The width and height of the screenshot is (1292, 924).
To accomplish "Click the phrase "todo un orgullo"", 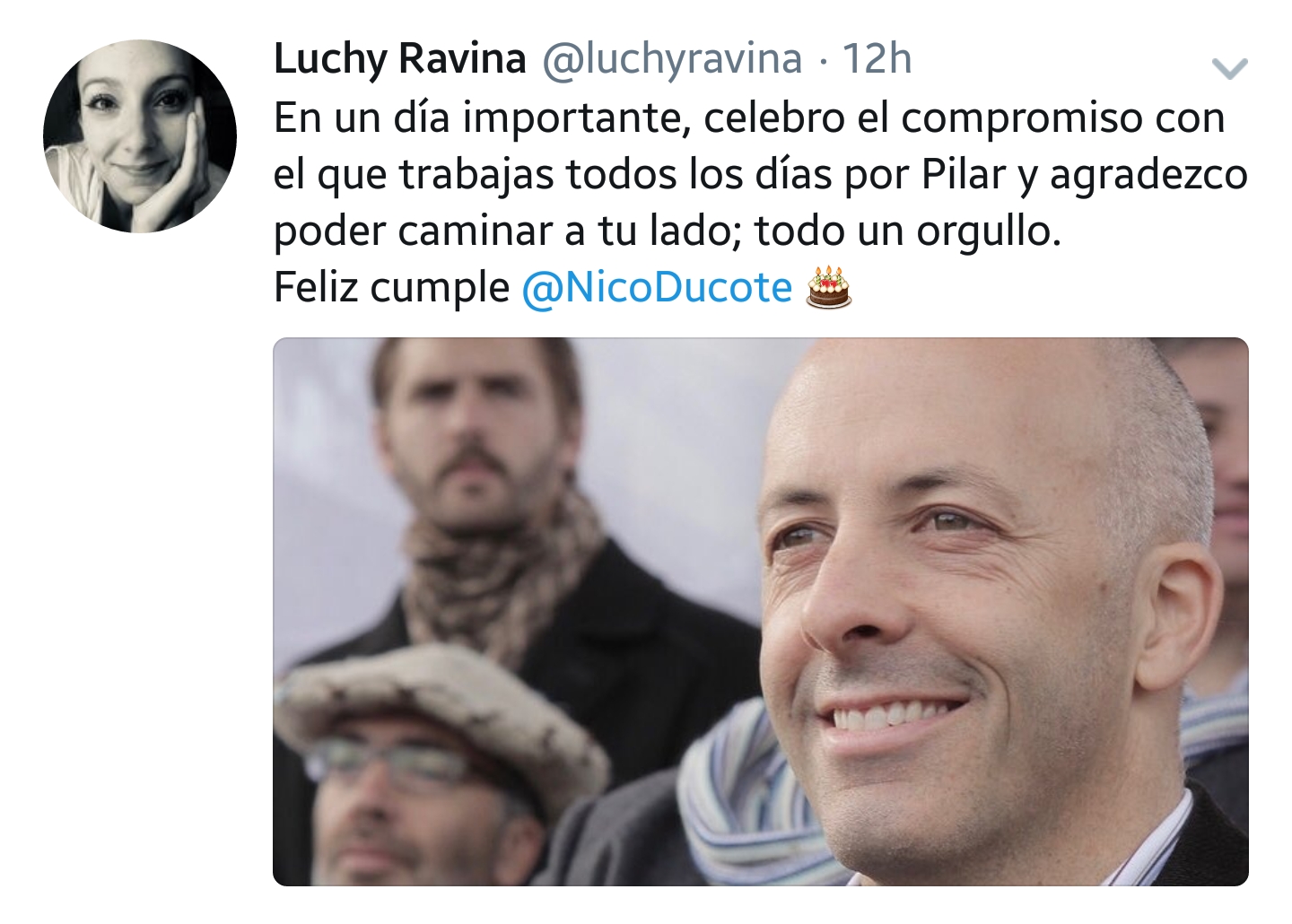I will [x=908, y=231].
